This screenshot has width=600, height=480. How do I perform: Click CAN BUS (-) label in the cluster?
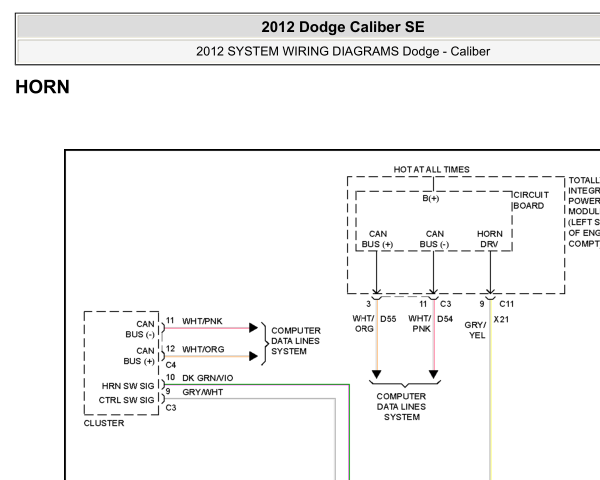140,329
